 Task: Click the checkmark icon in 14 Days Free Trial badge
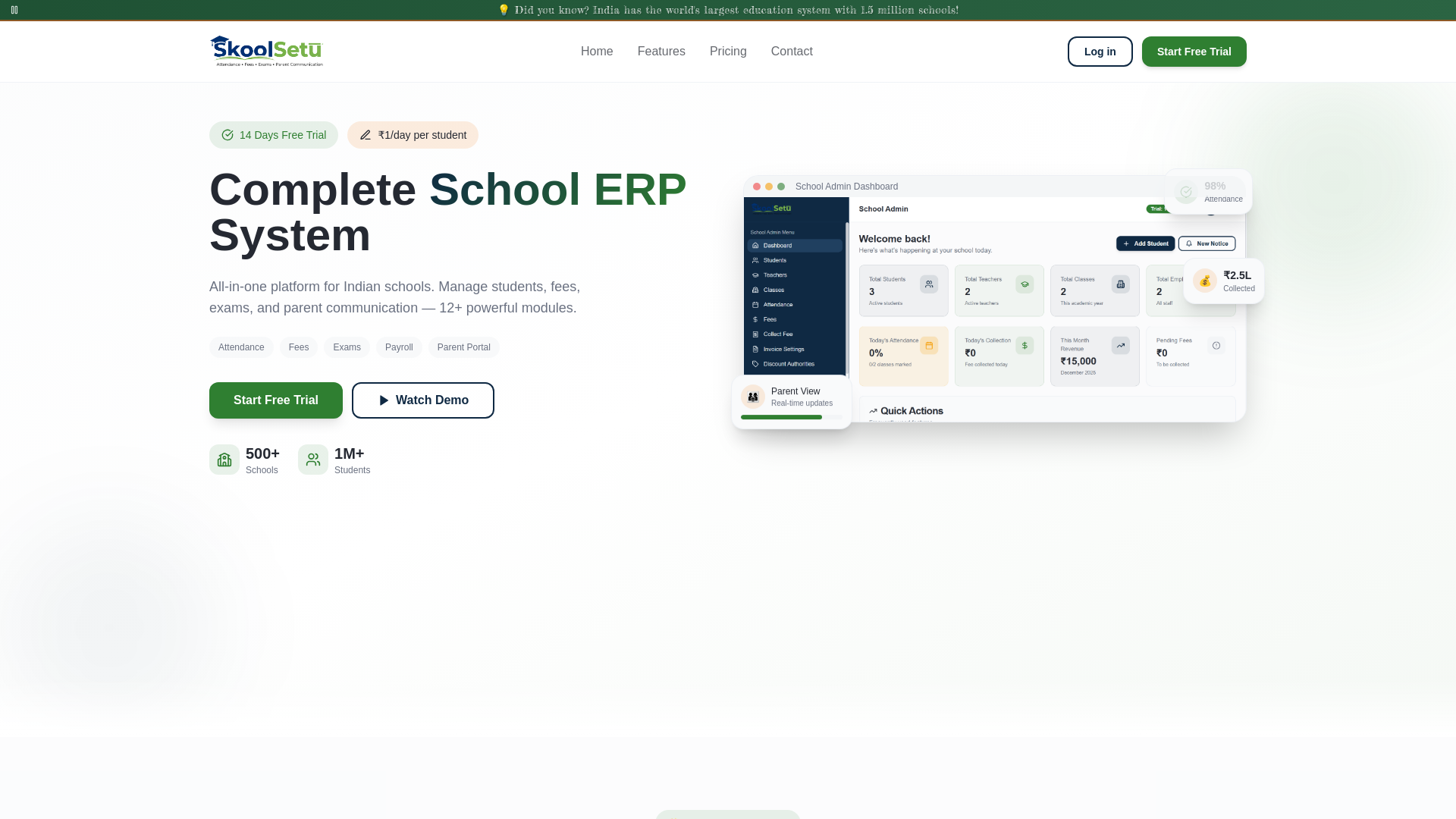[227, 135]
